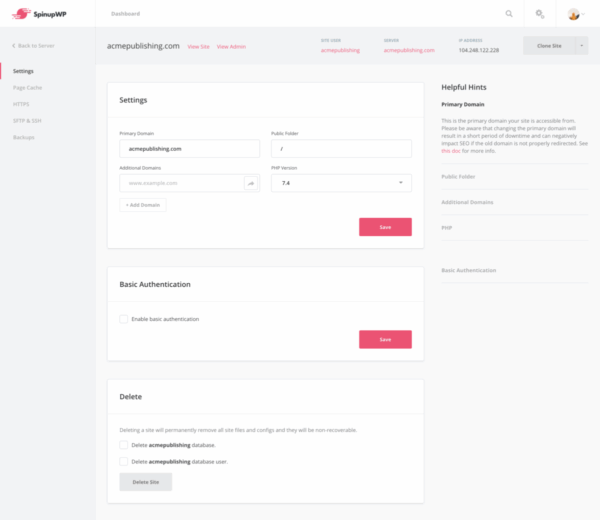The width and height of the screenshot is (600, 520).
Task: Open the PHP Version 7.4 dropdown
Action: (341, 183)
